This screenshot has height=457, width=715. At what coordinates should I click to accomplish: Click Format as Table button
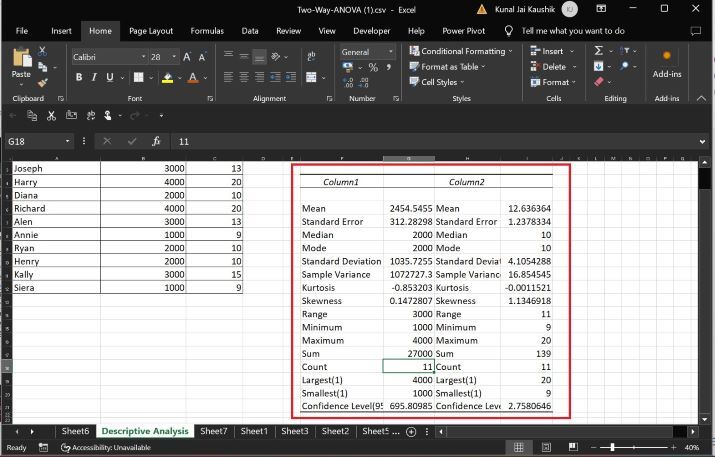(449, 67)
